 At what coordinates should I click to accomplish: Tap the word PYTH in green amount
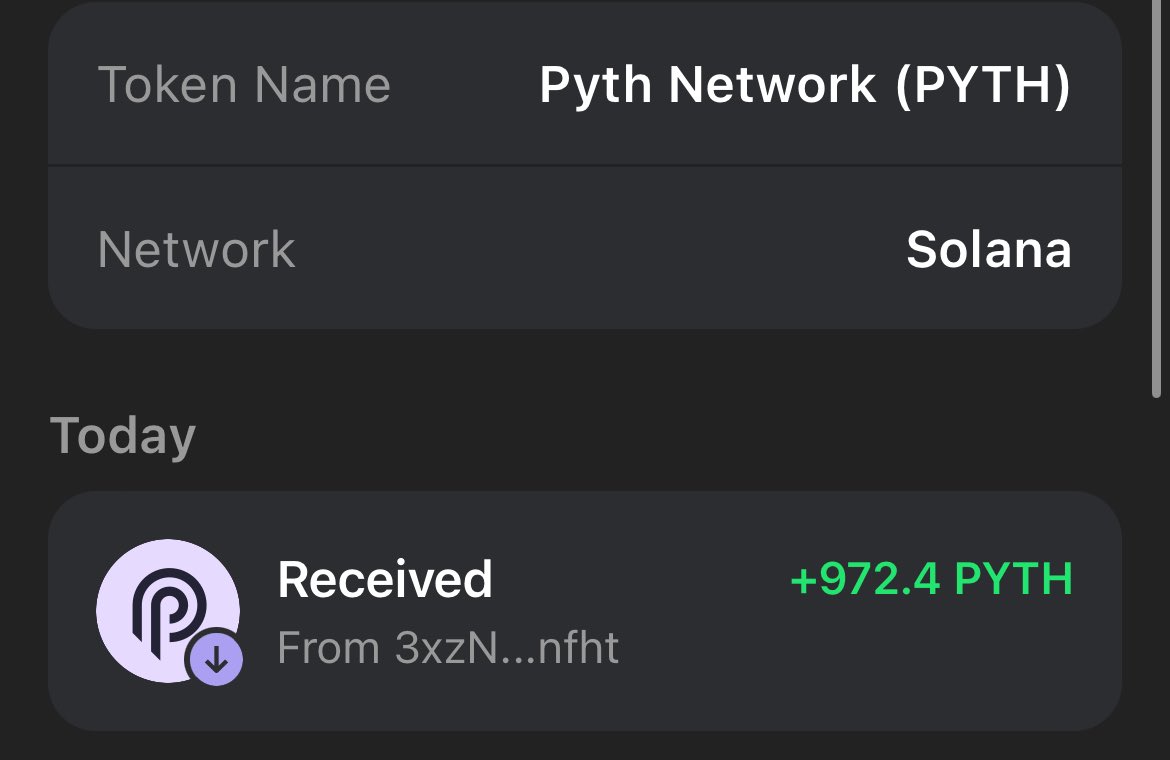[x=1013, y=580]
